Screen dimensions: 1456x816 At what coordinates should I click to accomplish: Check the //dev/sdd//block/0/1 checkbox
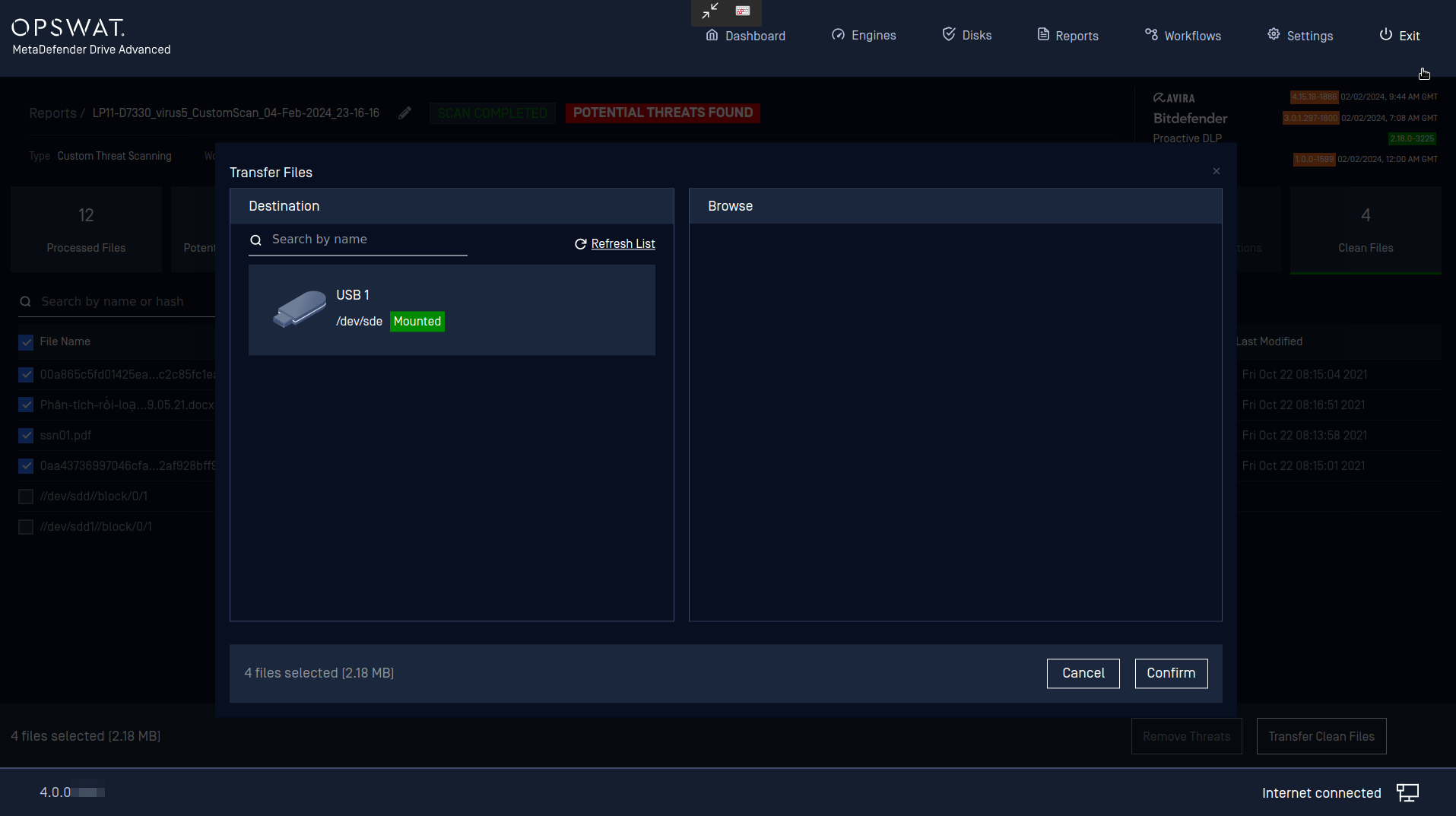[27, 497]
